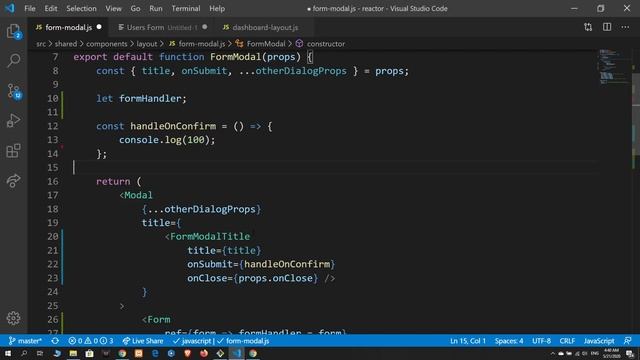Open the Windows notification center
This screenshot has height=360, width=640.
point(630,353)
